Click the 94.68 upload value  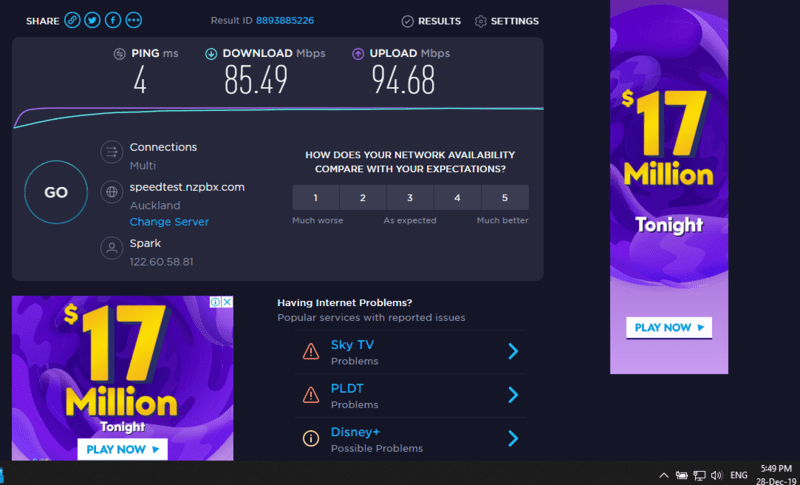tap(403, 80)
